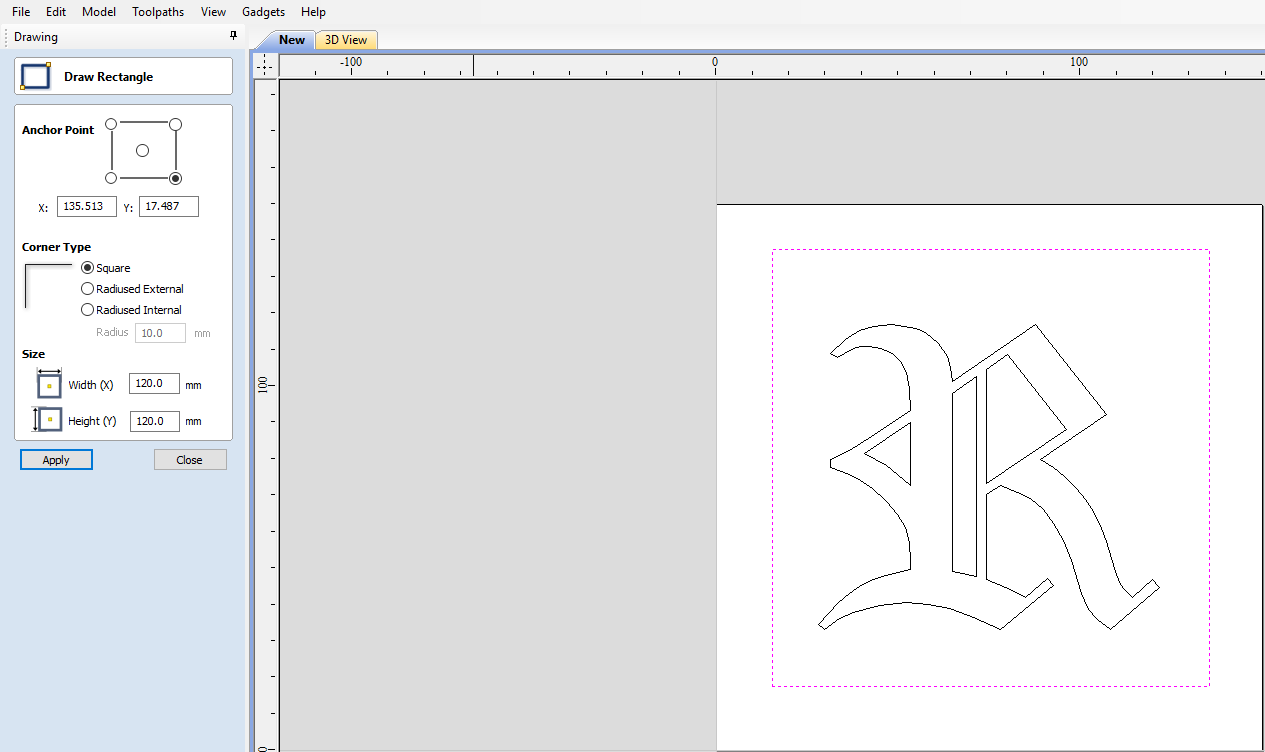Open the Edit menu
The height and width of the screenshot is (752, 1265).
55,11
